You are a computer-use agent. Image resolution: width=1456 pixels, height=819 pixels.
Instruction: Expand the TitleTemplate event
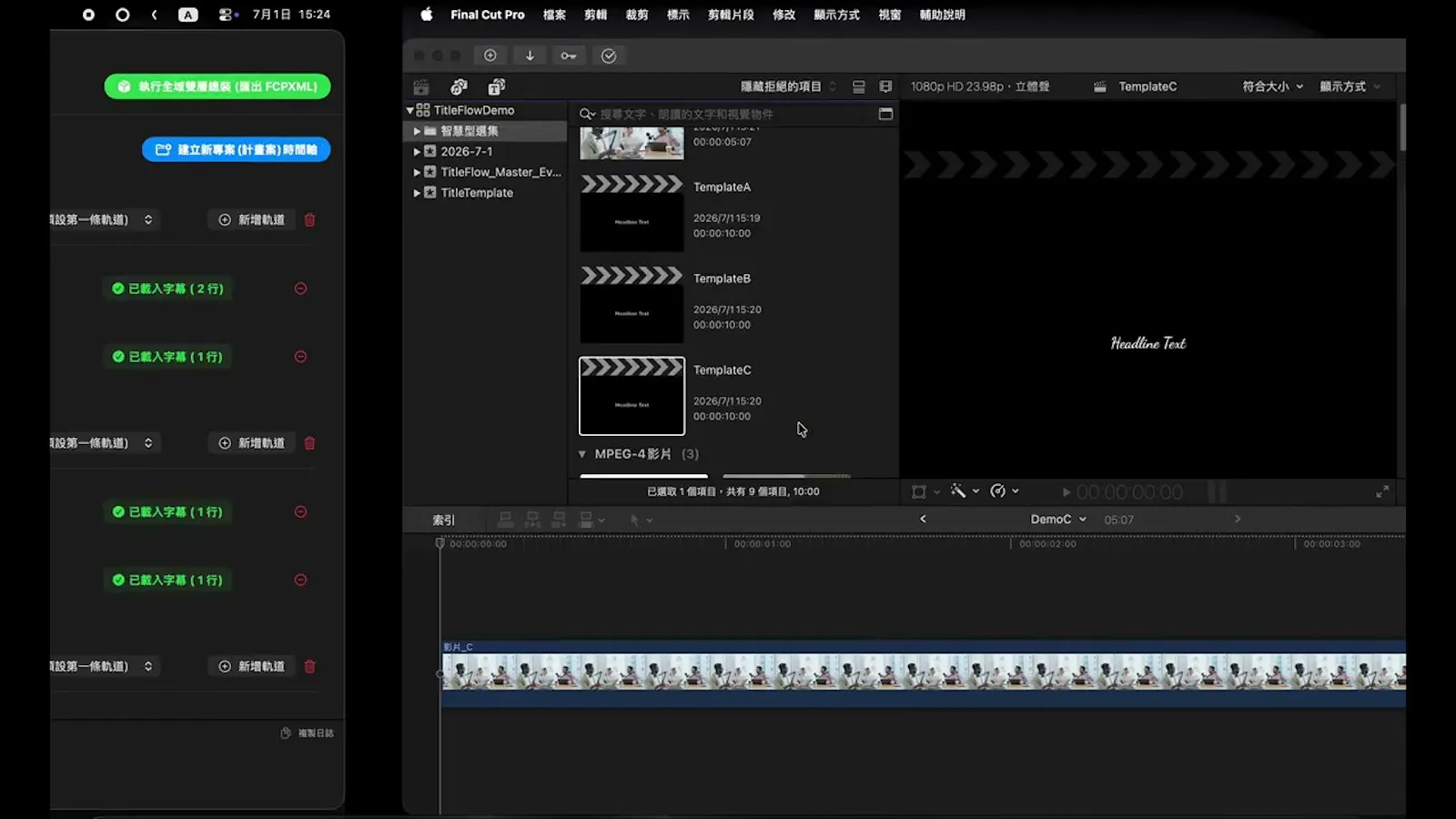click(417, 193)
